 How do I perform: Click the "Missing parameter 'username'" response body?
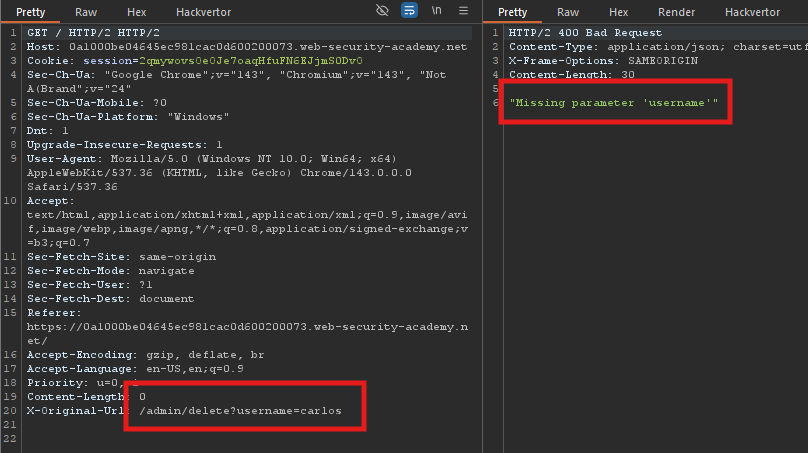pyautogui.click(x=614, y=103)
